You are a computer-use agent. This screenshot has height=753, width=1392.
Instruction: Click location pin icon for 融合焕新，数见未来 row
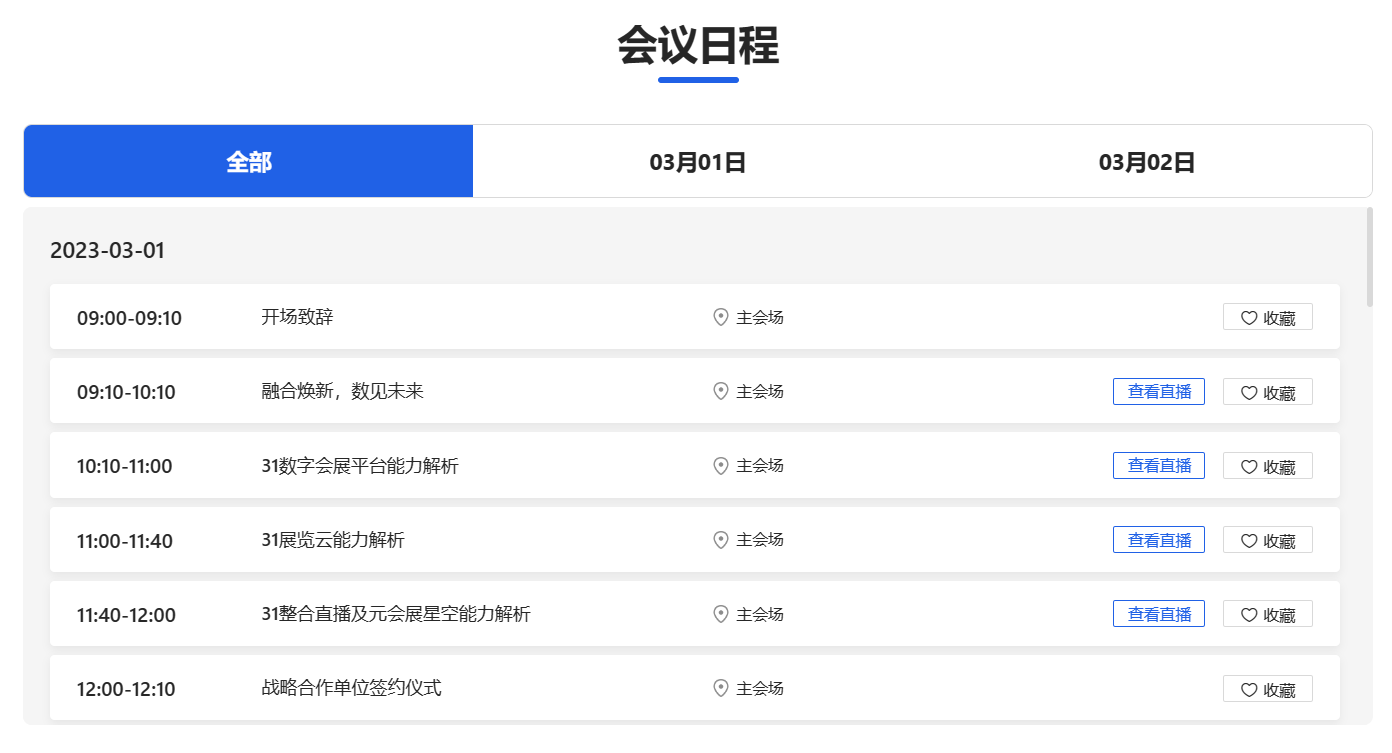pyautogui.click(x=720, y=391)
